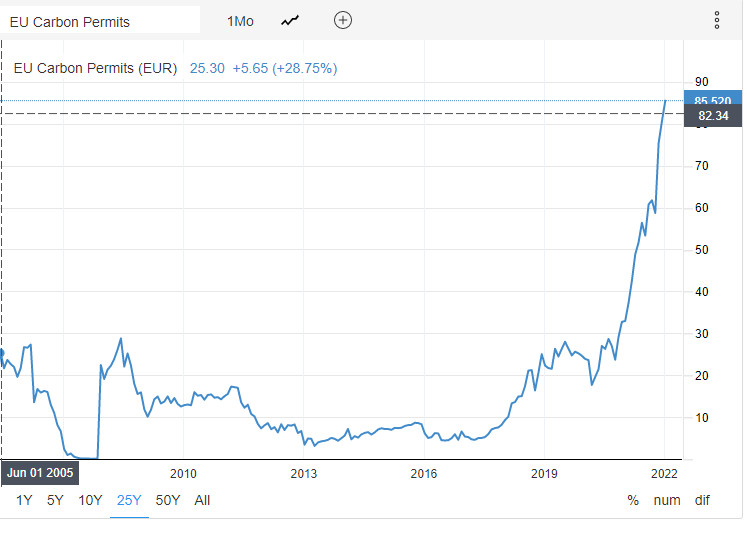Click the chart line peak near 2022
The height and width of the screenshot is (548, 747).
(x=666, y=101)
